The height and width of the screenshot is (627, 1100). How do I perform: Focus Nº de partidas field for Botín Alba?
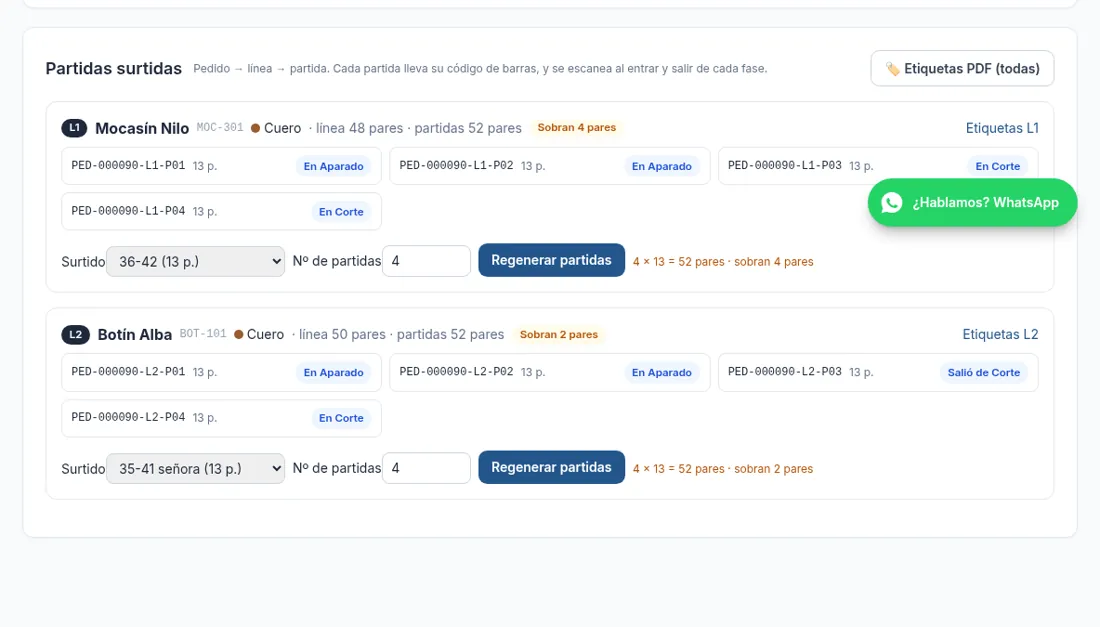[x=427, y=468]
